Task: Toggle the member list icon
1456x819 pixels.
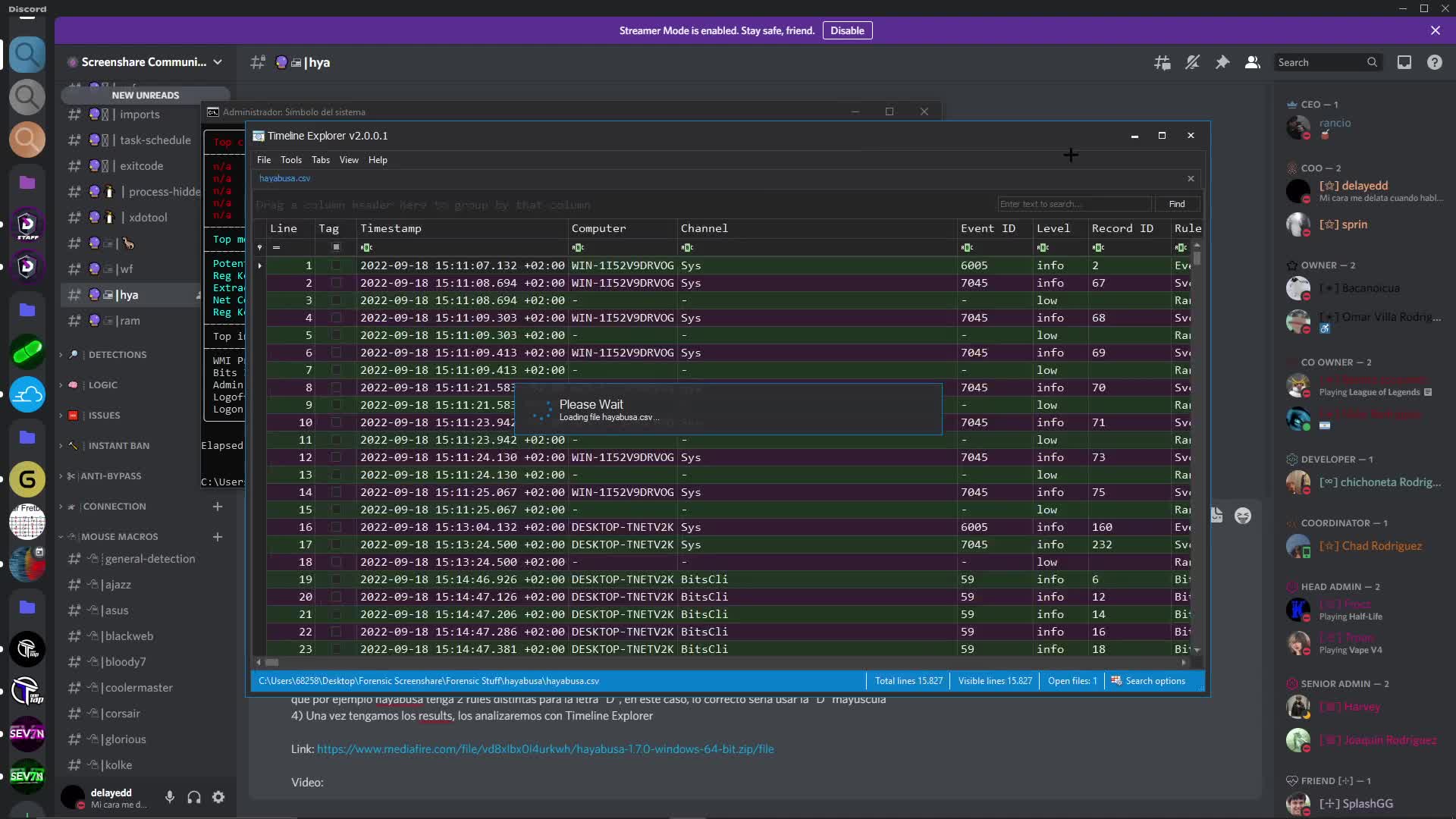Action: coord(1253,63)
